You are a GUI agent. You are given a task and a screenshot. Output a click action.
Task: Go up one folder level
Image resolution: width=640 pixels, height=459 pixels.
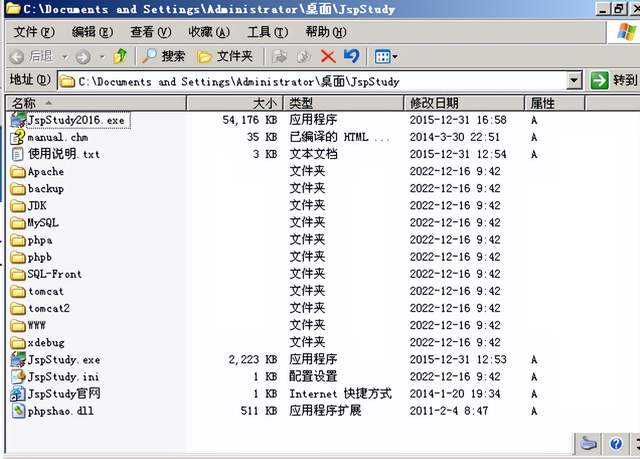pos(120,56)
